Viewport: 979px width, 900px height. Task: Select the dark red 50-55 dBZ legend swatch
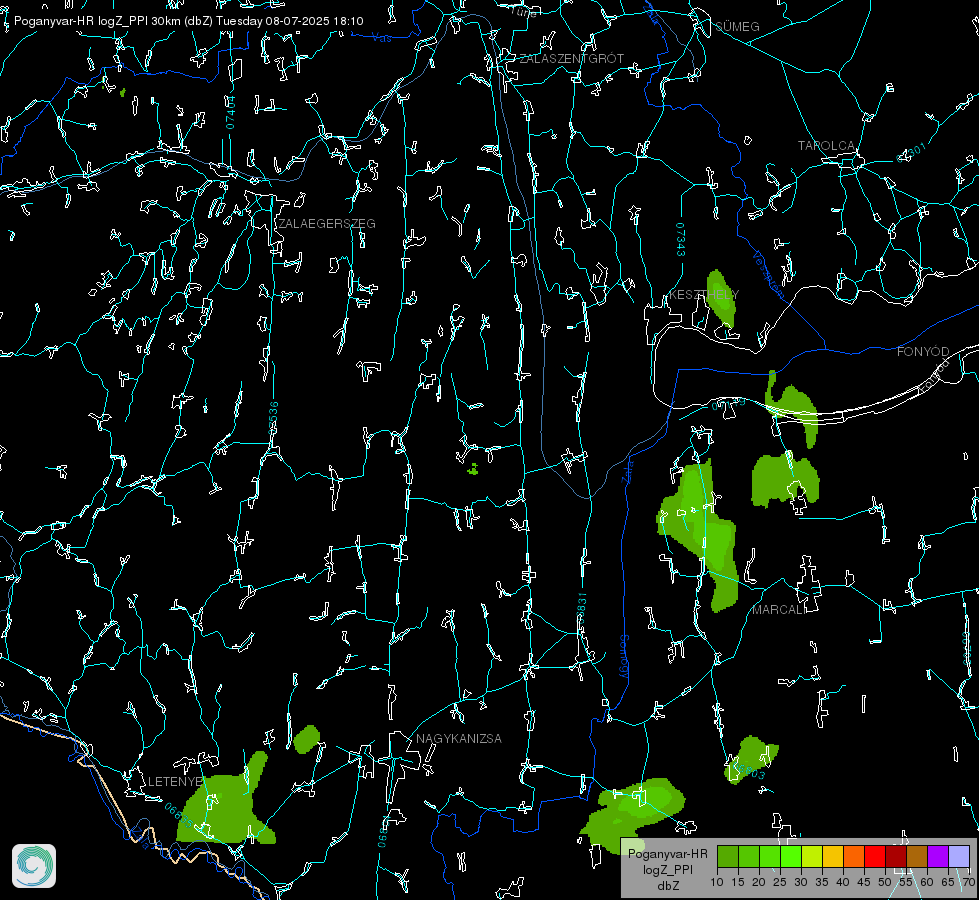point(896,856)
